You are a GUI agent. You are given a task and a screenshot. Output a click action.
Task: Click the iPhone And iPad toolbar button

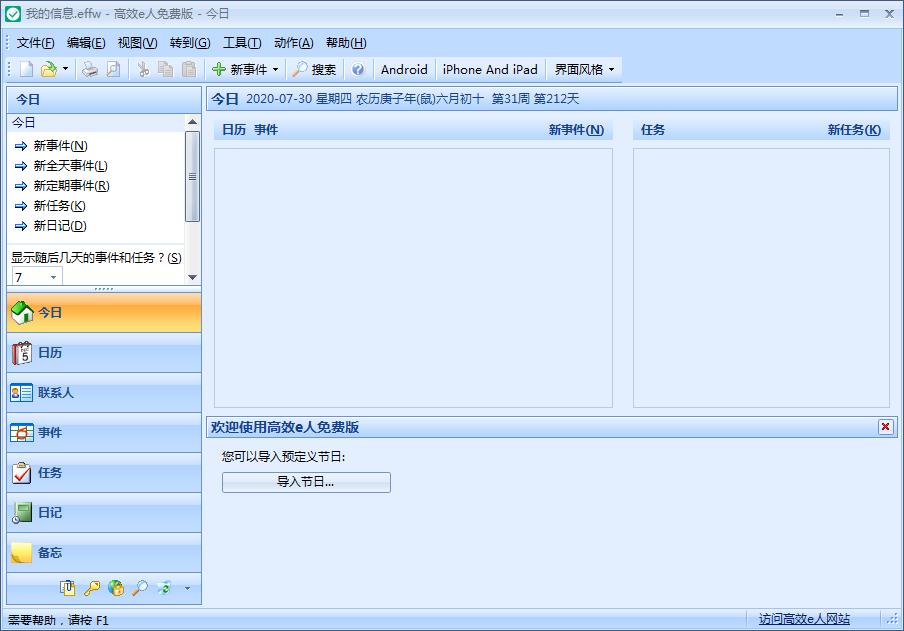(490, 69)
